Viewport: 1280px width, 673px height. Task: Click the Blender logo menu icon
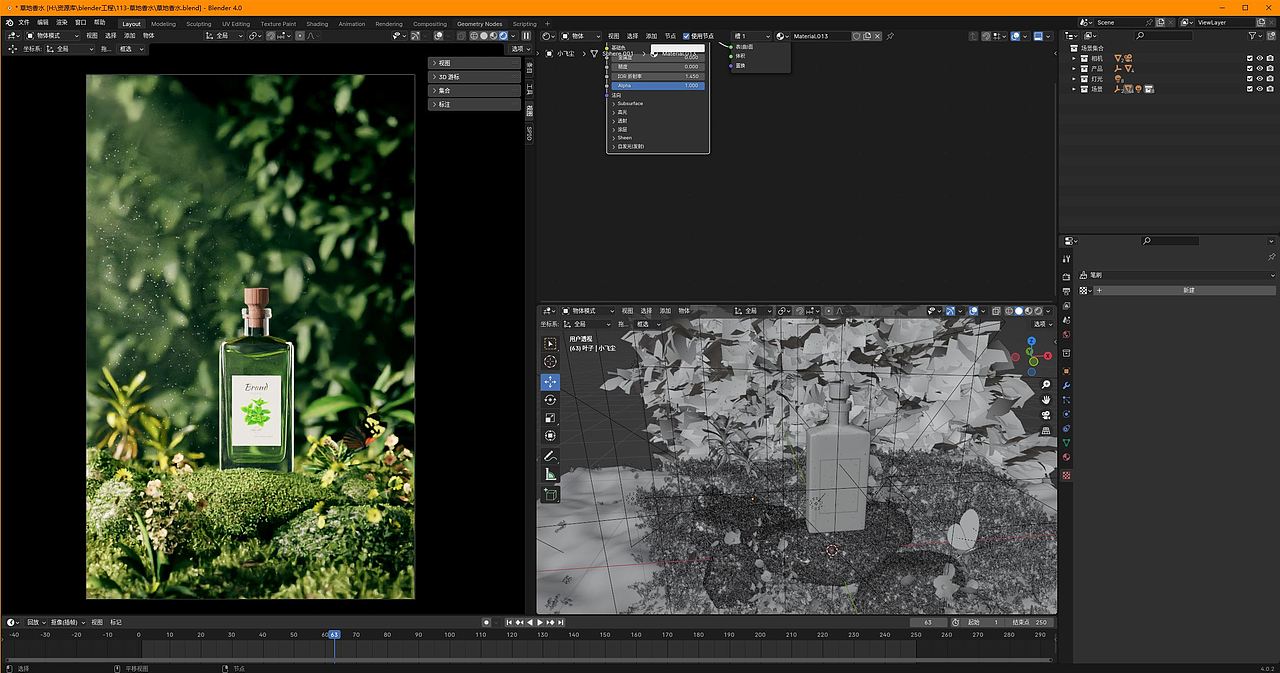[x=9, y=22]
